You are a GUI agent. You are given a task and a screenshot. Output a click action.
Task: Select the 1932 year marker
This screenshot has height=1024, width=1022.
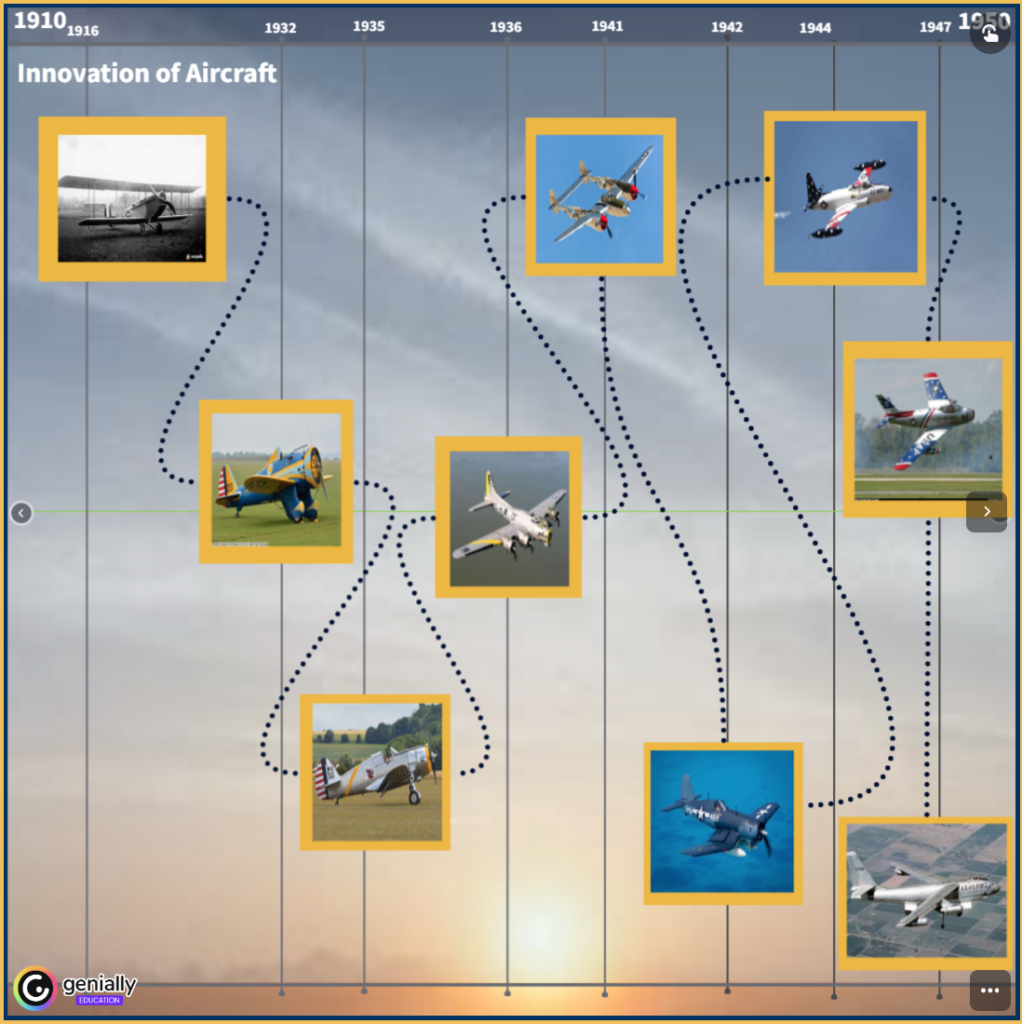pyautogui.click(x=280, y=28)
